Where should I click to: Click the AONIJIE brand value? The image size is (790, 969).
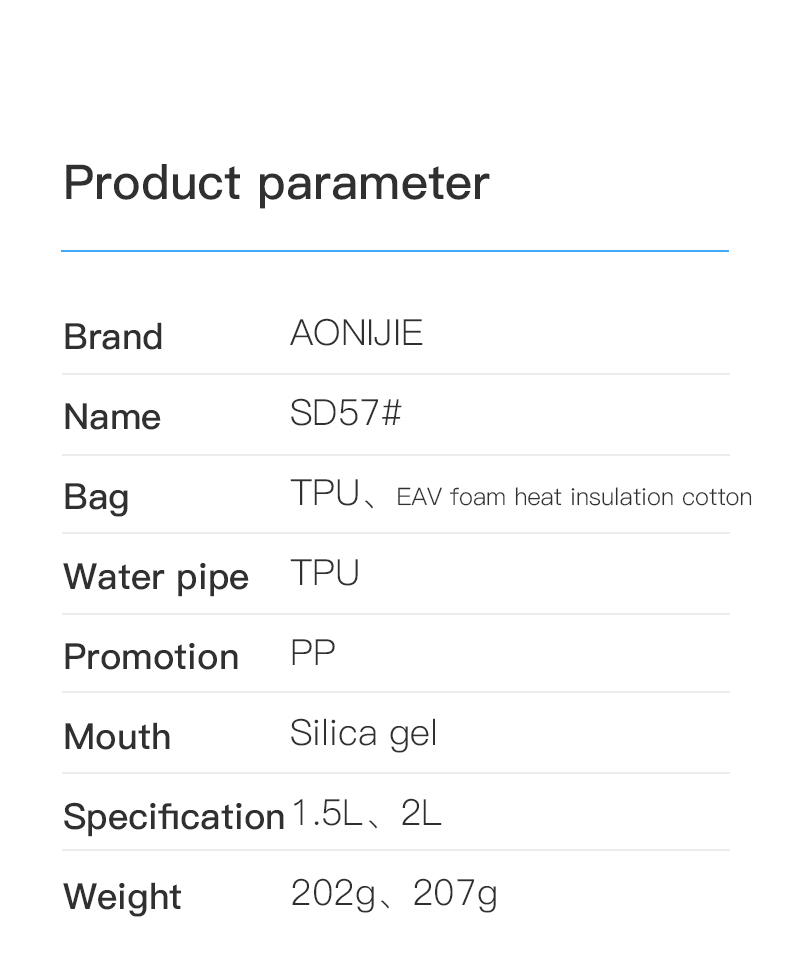click(356, 333)
